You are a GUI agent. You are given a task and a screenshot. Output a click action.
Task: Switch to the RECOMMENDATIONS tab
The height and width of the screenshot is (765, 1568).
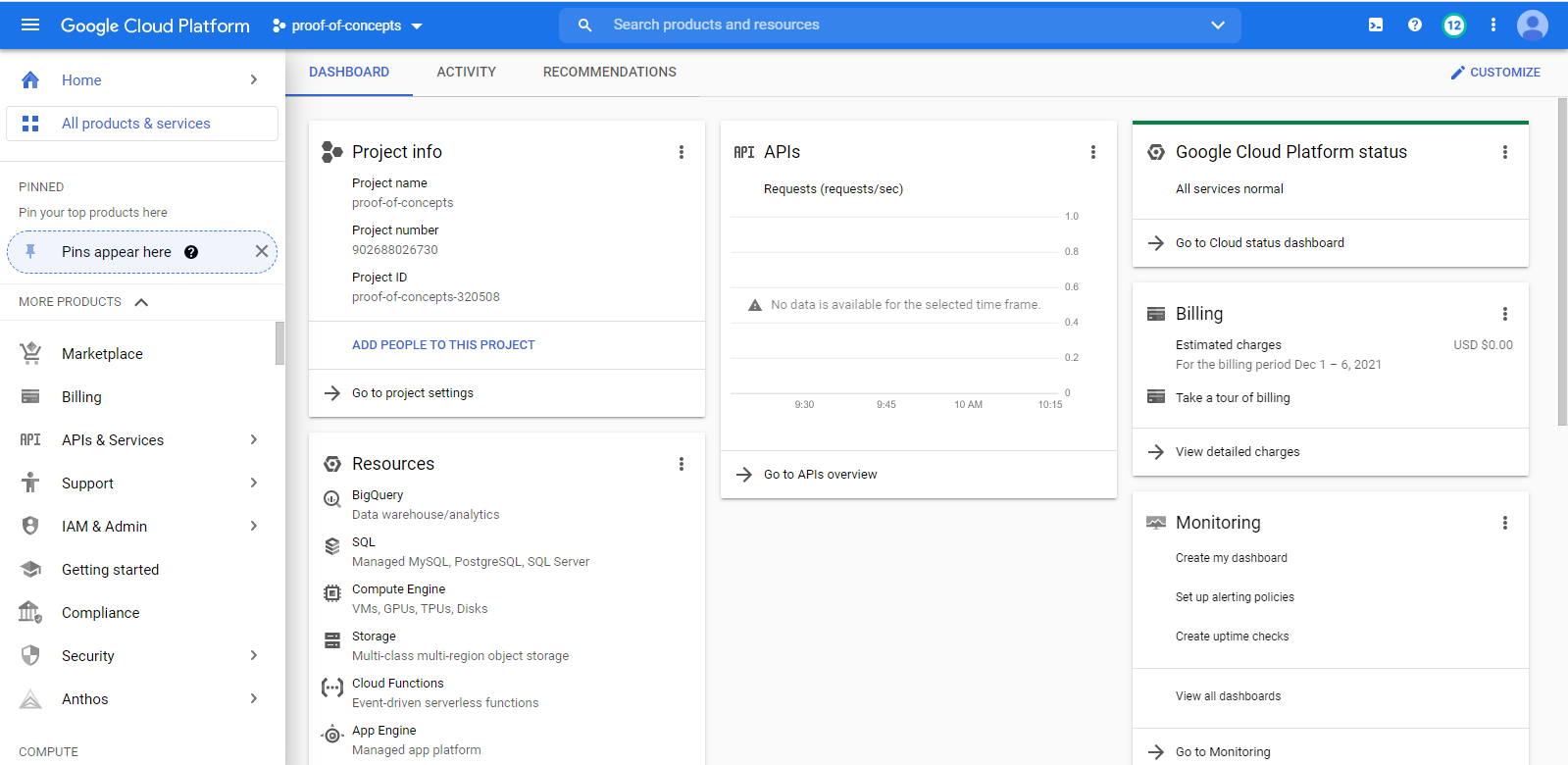pos(610,73)
